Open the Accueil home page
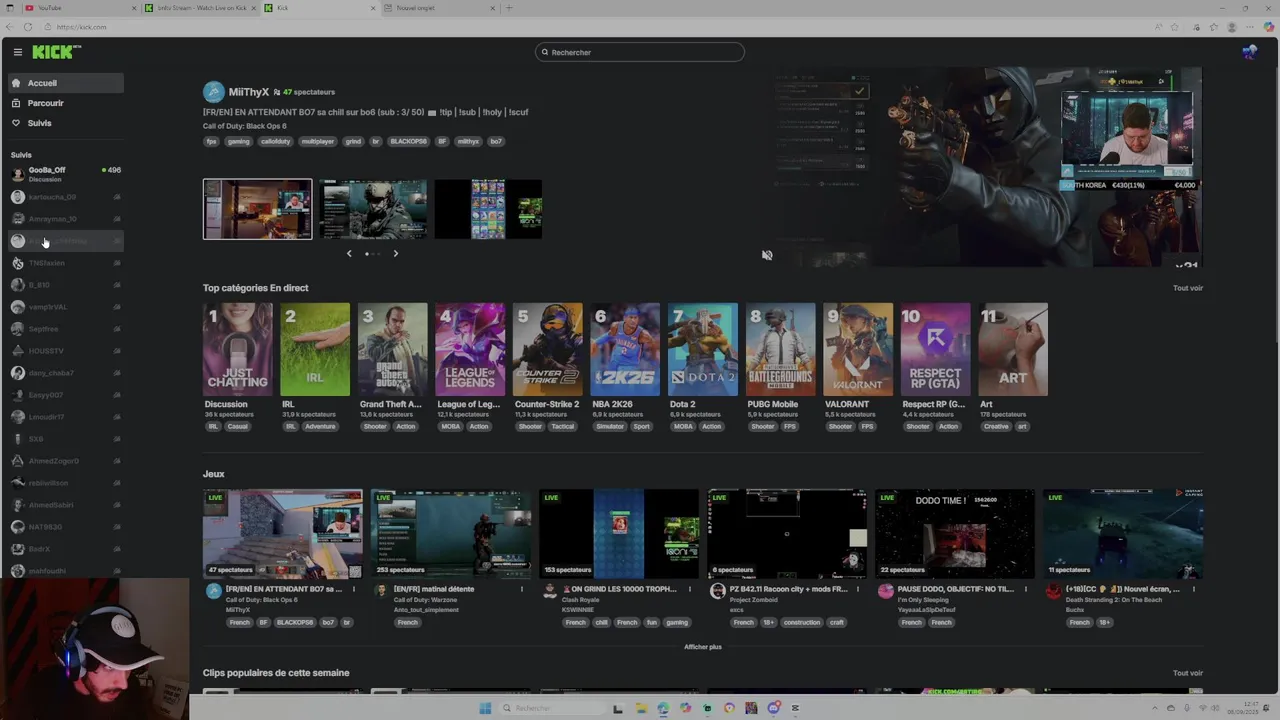The height and width of the screenshot is (720, 1280). pos(66,83)
